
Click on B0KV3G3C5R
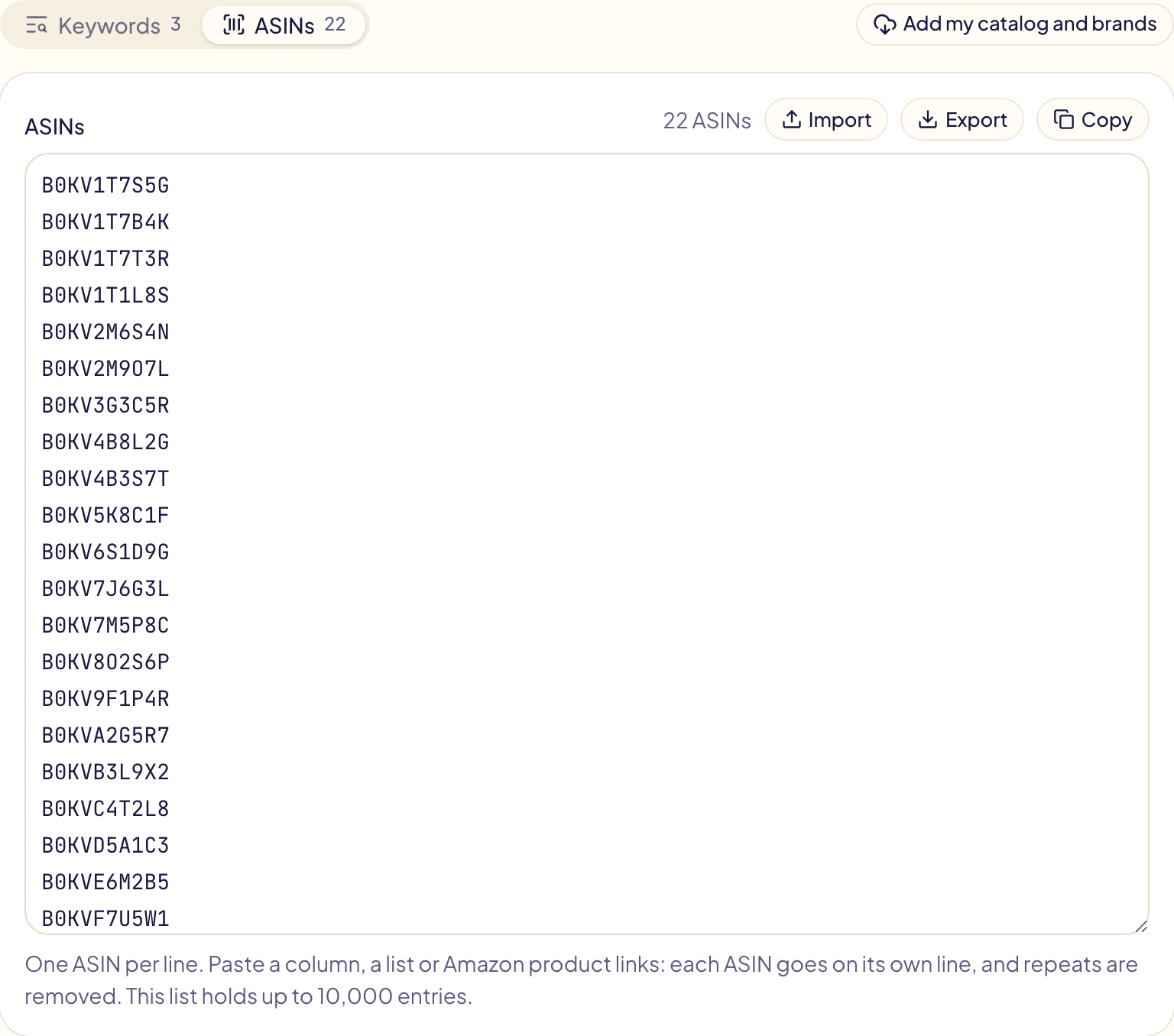coord(105,406)
